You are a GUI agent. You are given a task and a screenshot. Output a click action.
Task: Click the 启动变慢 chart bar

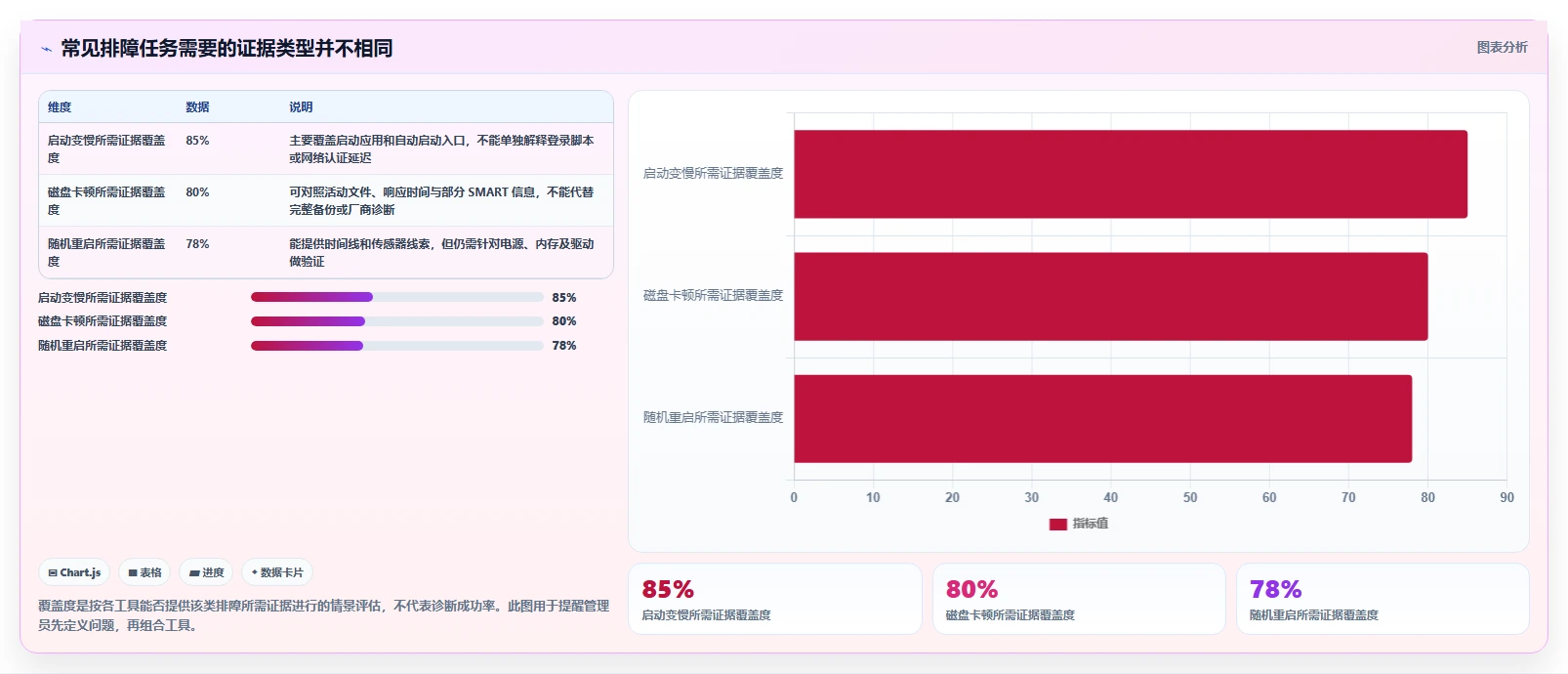click(1131, 174)
